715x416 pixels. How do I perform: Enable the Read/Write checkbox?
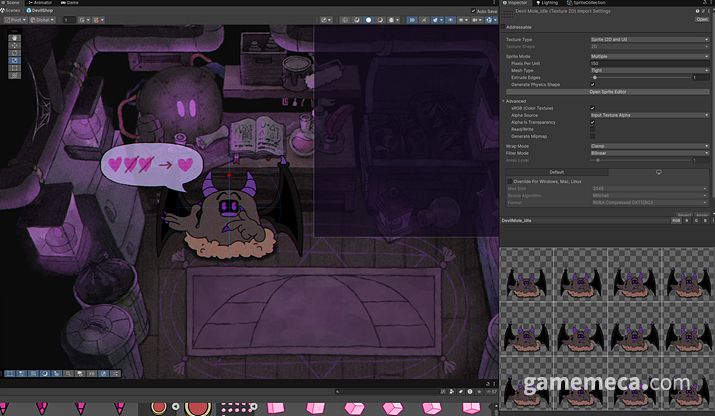click(x=592, y=130)
